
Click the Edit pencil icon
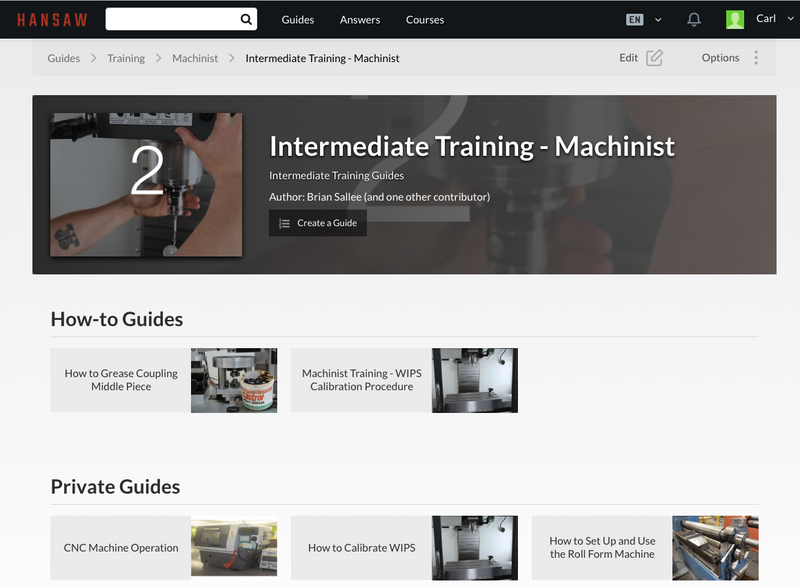tap(654, 58)
